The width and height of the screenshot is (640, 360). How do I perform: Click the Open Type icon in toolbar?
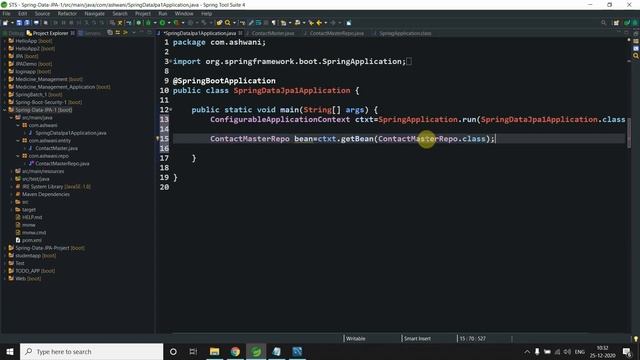pos(219,23)
